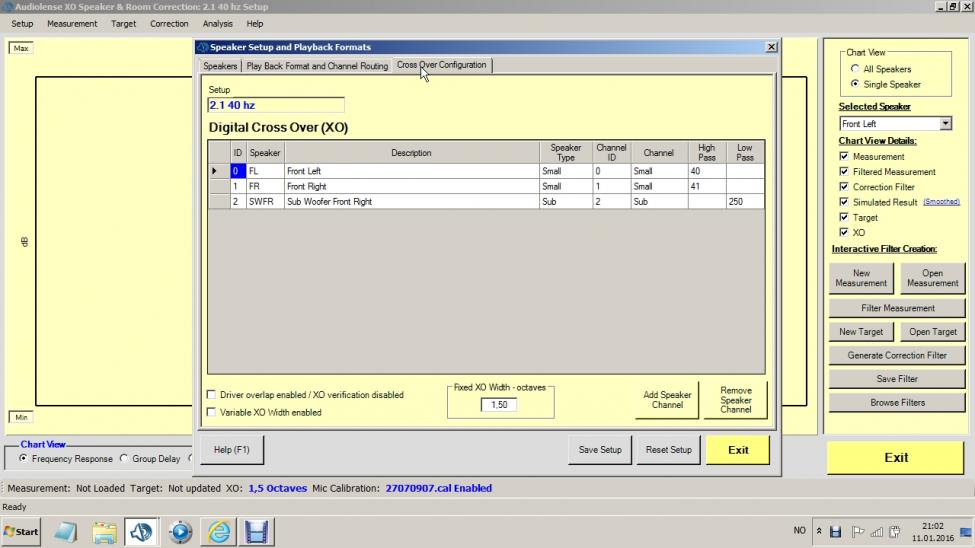Image resolution: width=975 pixels, height=548 pixels.
Task: Click the first pinned taskbar window icon
Action: pos(65,532)
